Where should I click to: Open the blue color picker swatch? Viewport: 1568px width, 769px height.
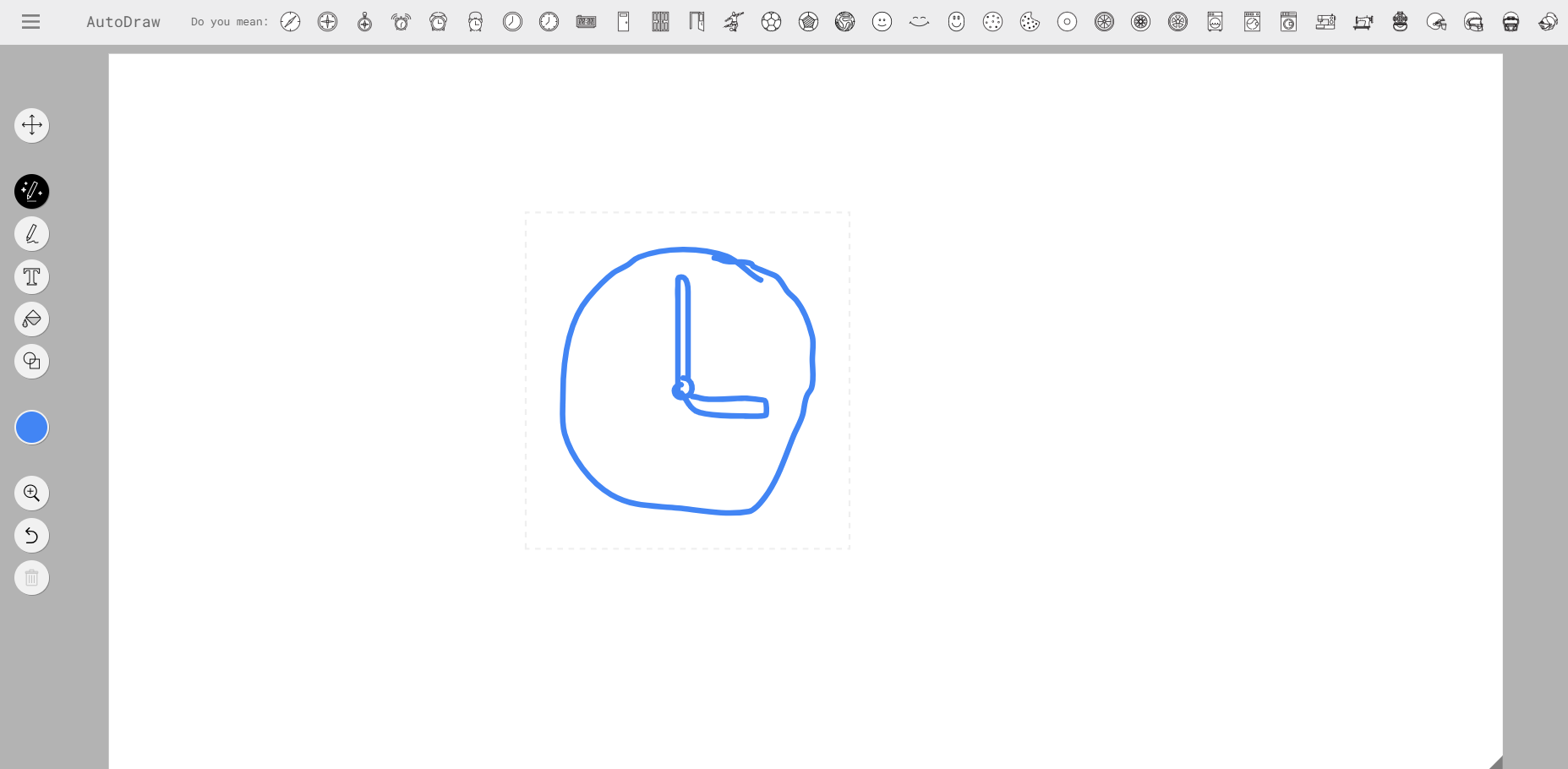[x=32, y=428]
